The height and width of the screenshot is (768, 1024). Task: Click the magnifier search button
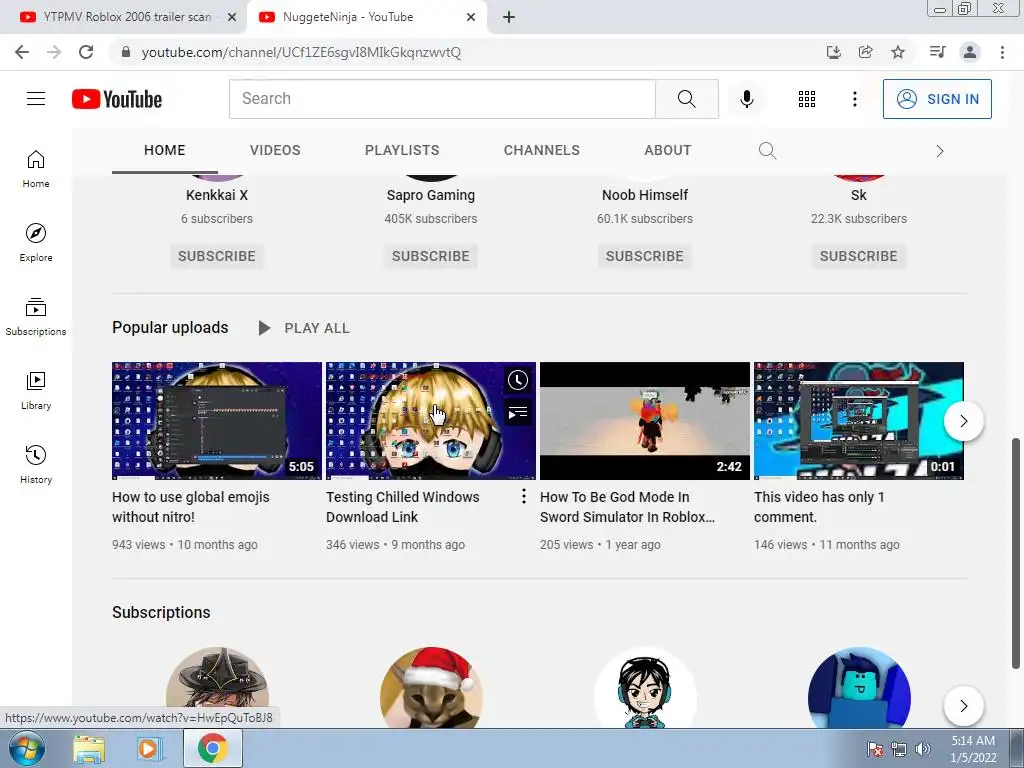[686, 99]
